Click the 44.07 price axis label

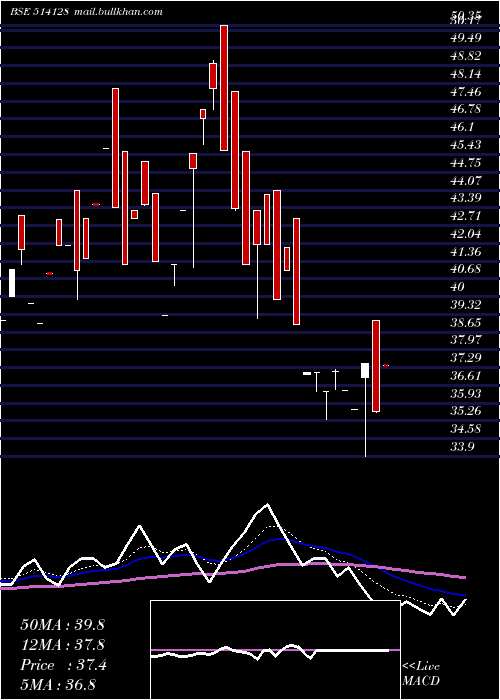[x=466, y=181]
